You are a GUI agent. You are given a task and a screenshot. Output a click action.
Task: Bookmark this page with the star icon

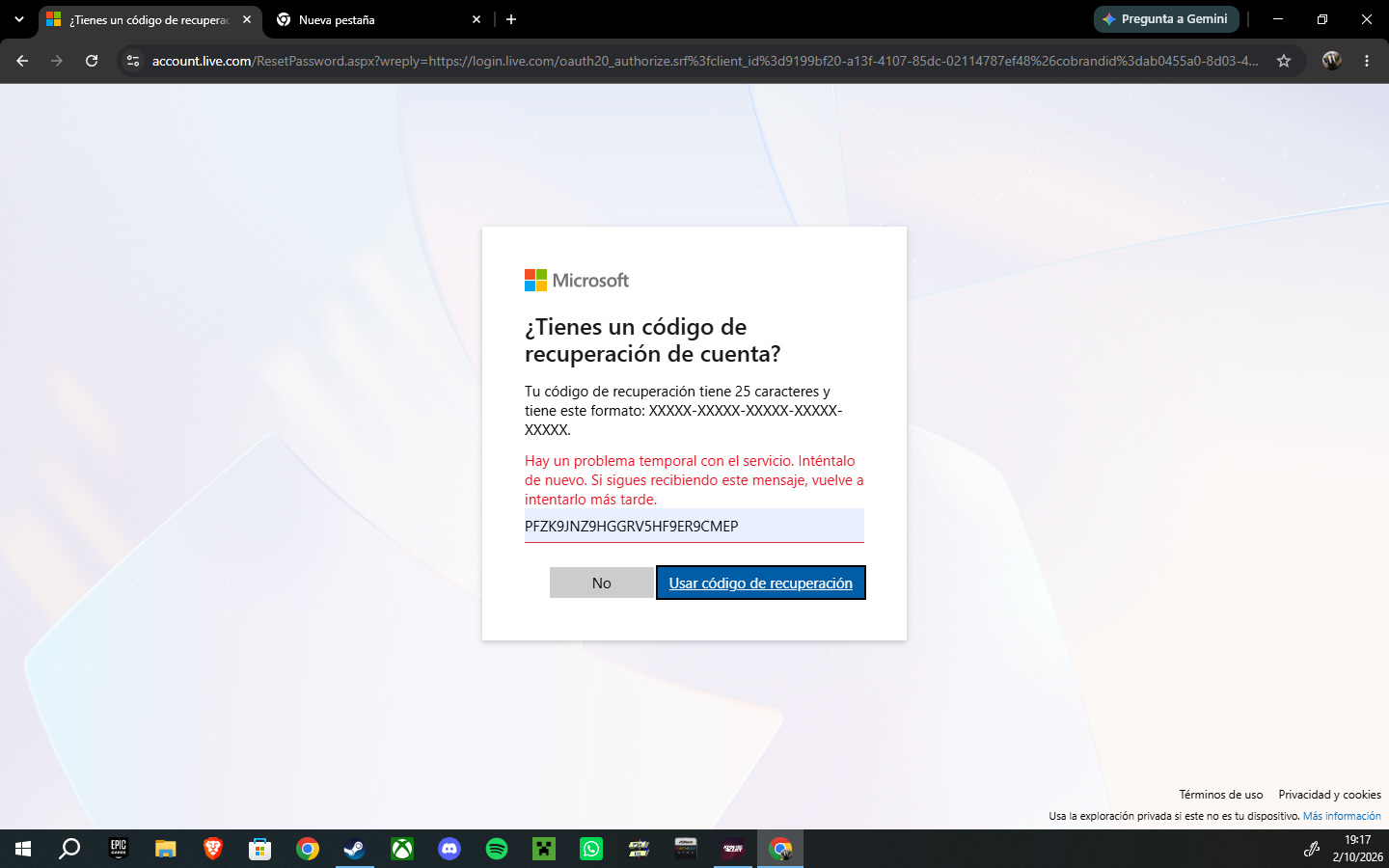[1284, 61]
